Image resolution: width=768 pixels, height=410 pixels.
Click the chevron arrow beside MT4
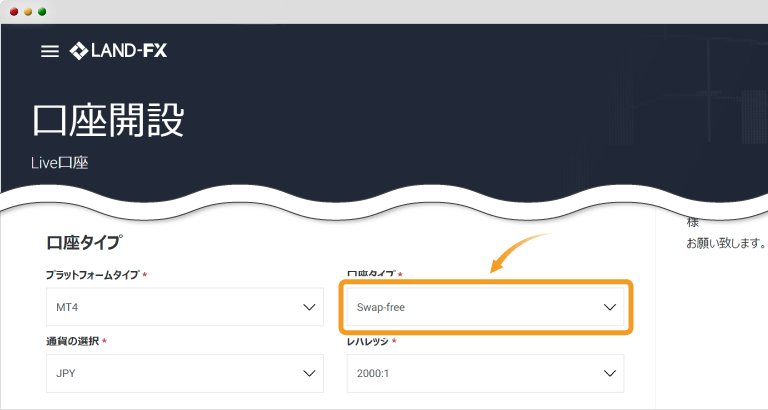309,307
